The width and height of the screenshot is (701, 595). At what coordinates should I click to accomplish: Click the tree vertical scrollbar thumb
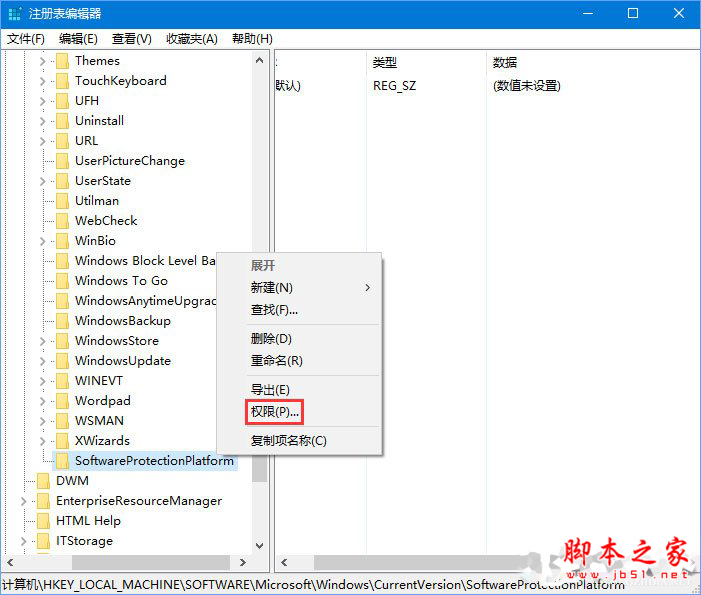(259, 469)
